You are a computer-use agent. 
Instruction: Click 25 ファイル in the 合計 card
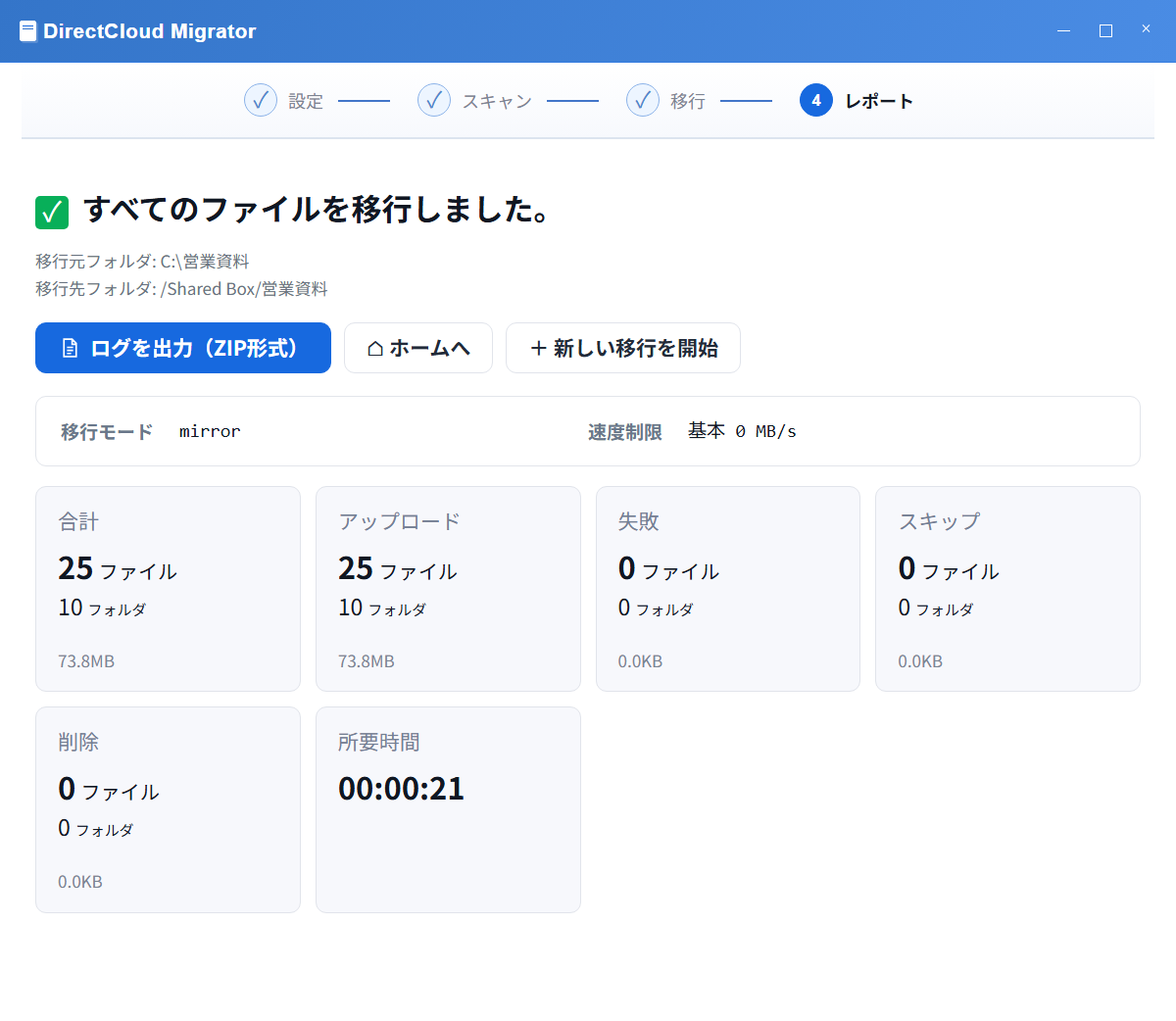point(118,568)
